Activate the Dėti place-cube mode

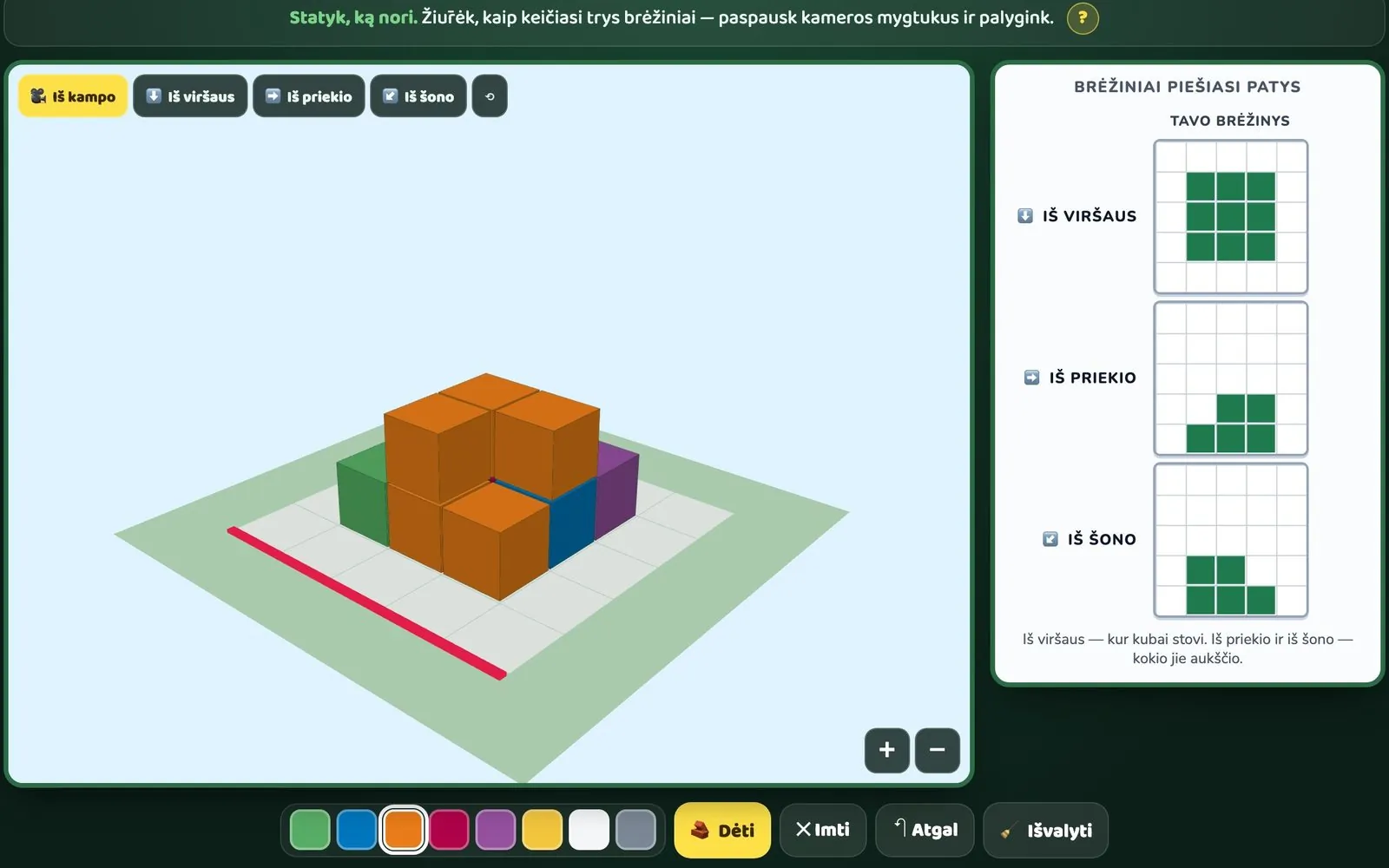(722, 830)
